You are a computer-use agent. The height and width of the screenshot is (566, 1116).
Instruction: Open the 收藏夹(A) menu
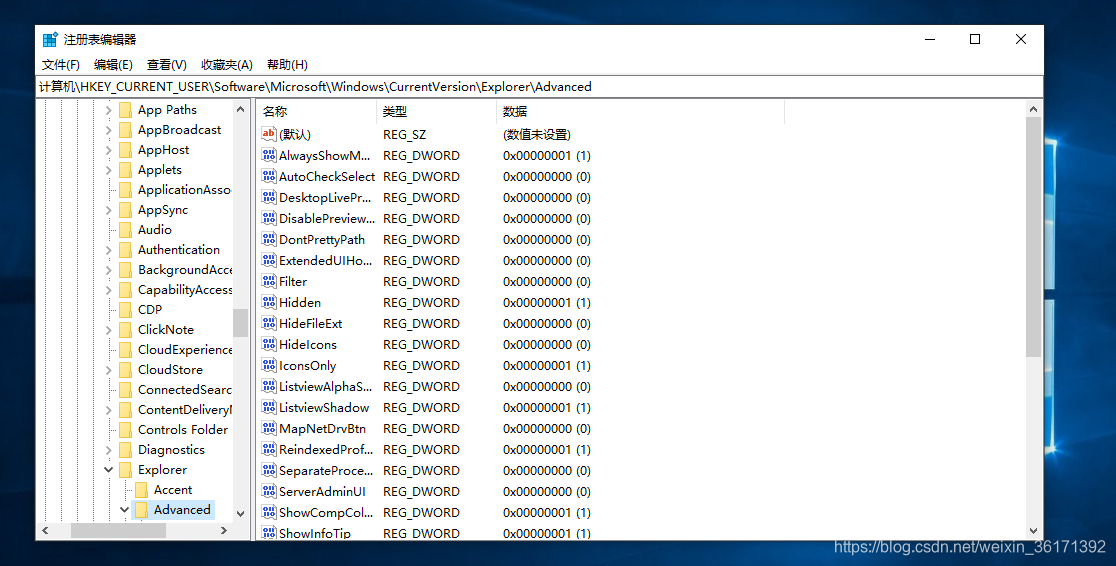(226, 65)
